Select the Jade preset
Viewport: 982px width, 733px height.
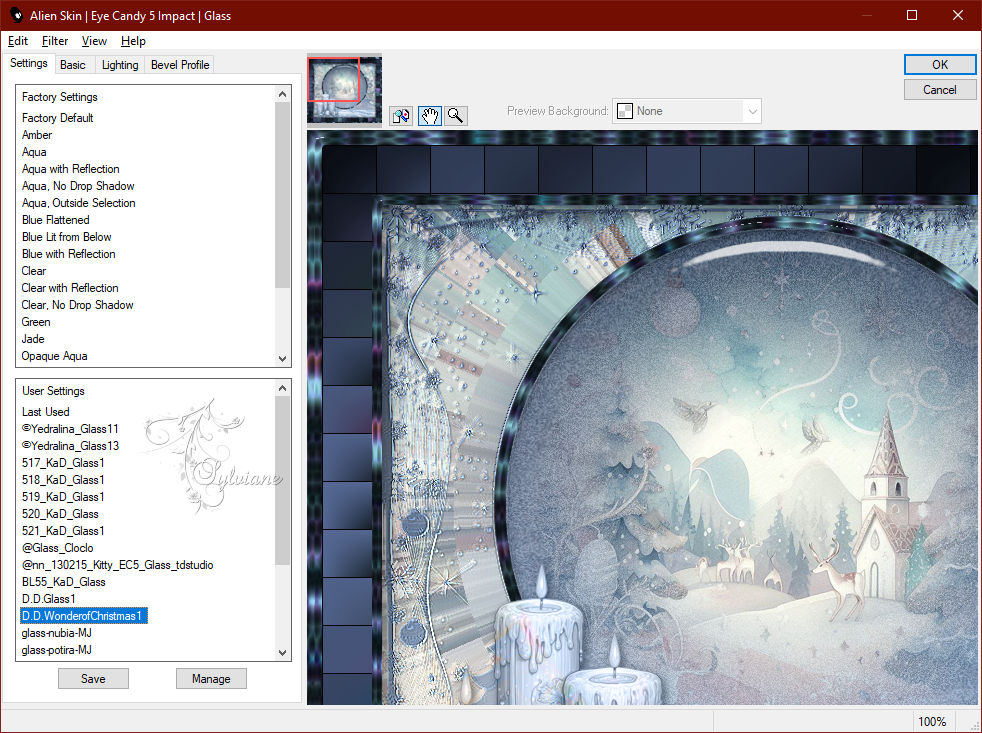pos(33,338)
